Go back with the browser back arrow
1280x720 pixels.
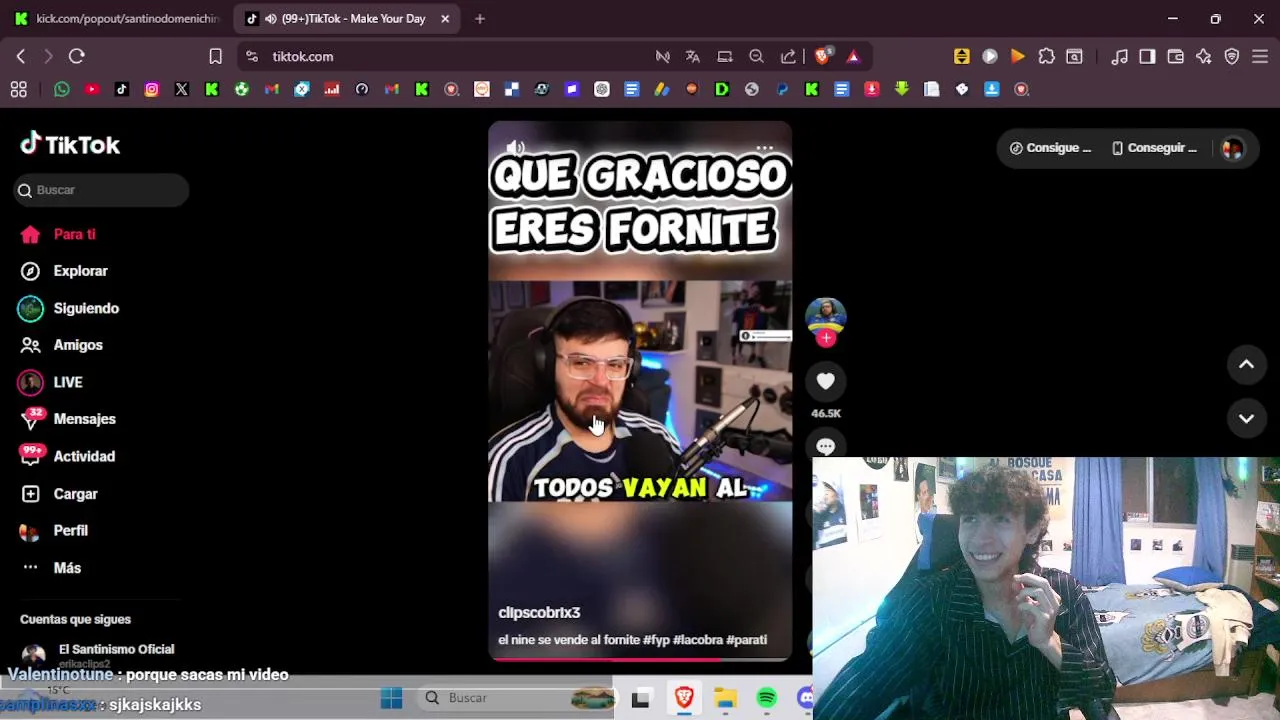pyautogui.click(x=21, y=57)
